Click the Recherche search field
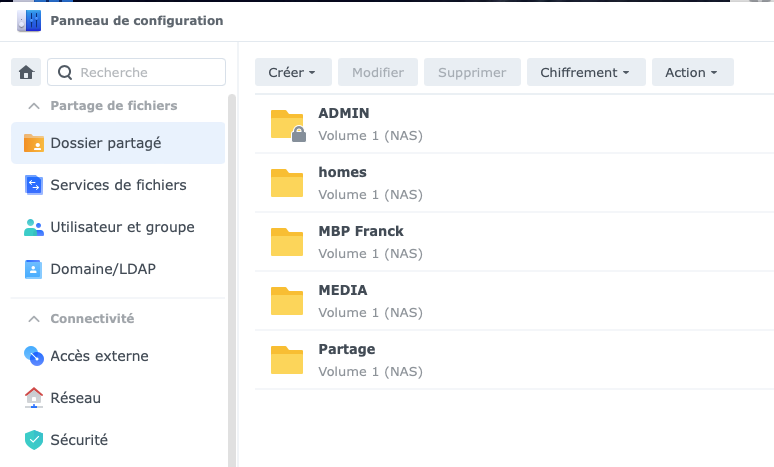Screen dimensions: 774x467 point(148,72)
